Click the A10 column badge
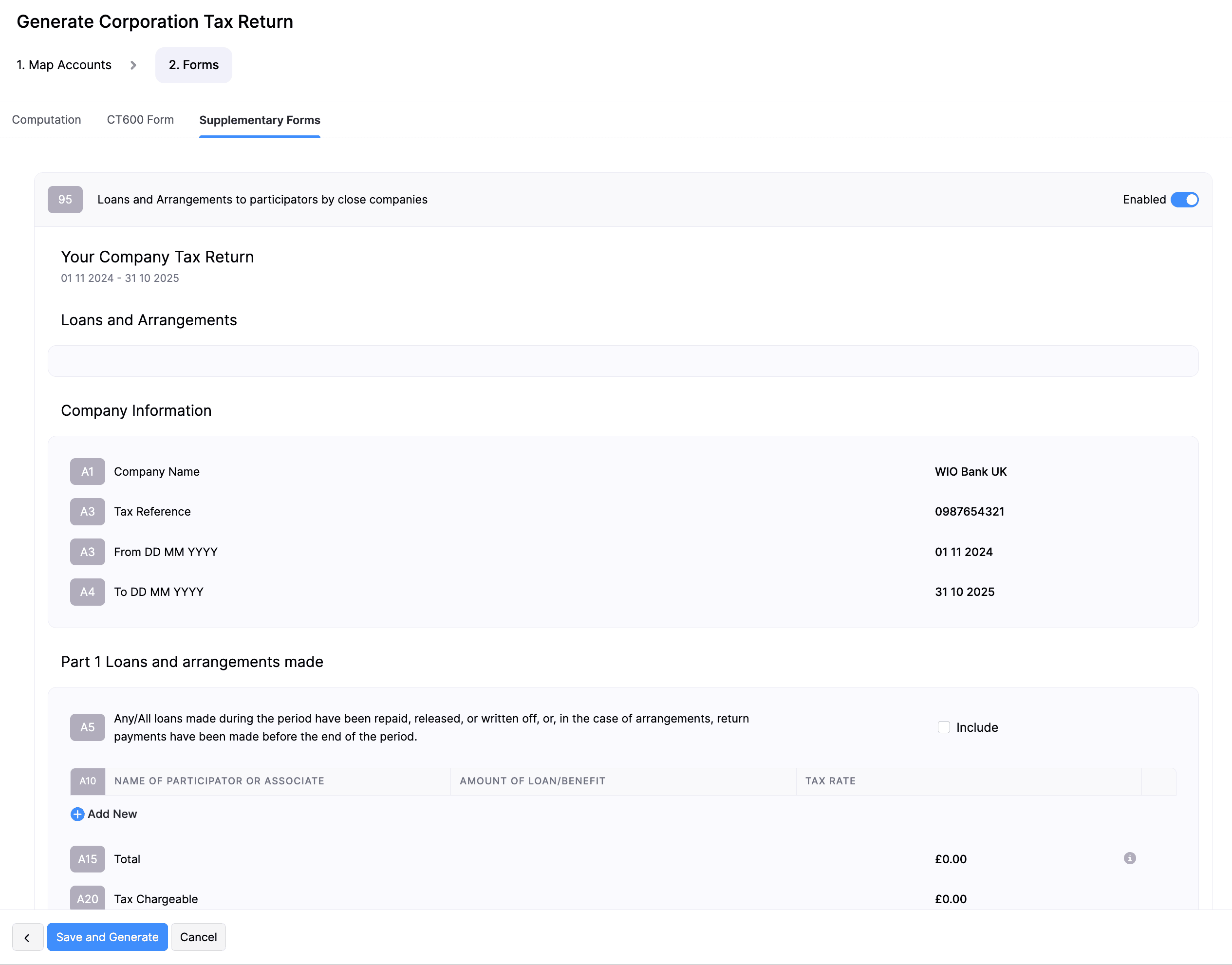This screenshot has width=1232, height=965. [88, 781]
